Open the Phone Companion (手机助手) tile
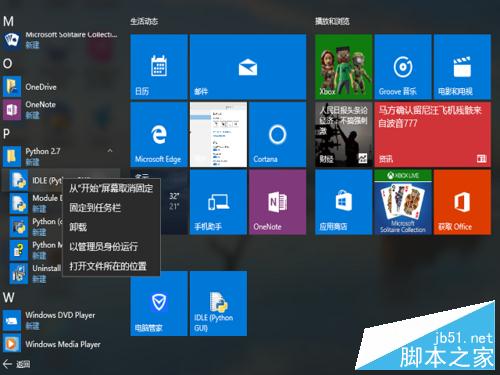This screenshot has height=375, width=500. point(218,202)
